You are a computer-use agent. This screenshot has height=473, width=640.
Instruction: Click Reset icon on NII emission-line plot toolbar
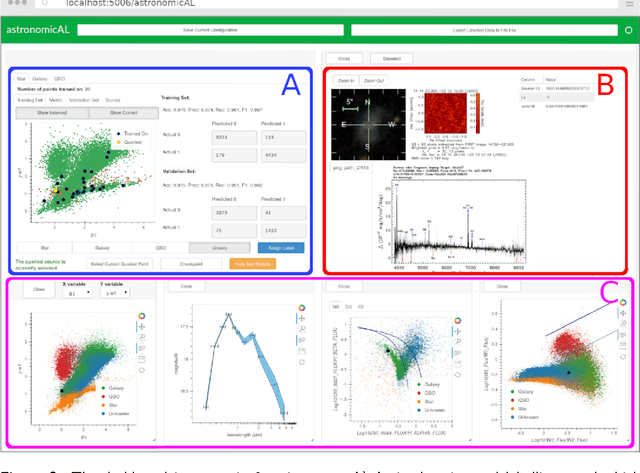tap(458, 374)
